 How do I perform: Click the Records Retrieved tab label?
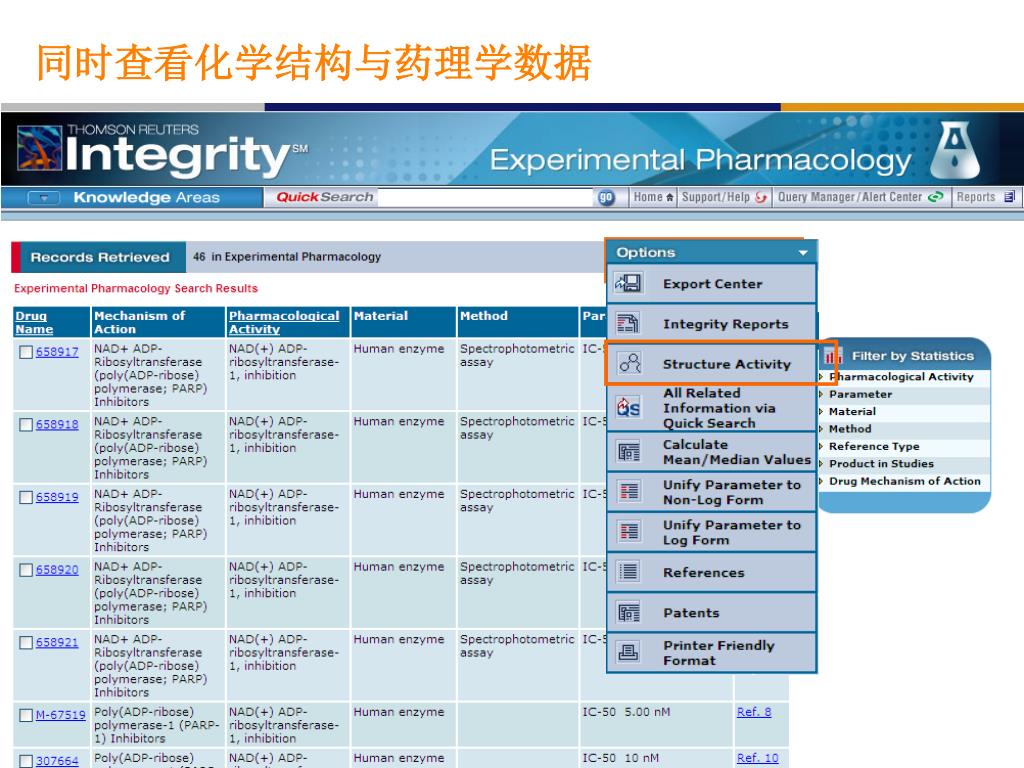[100, 257]
